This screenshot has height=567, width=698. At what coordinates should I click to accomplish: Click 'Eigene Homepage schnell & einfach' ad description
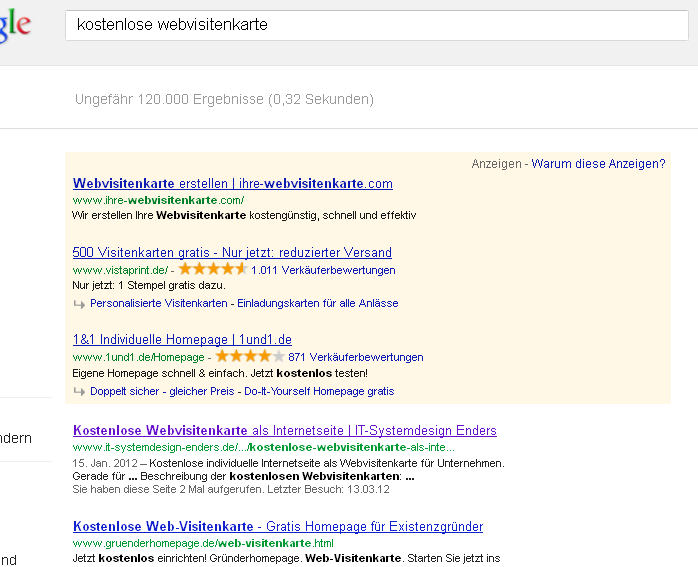[220, 373]
